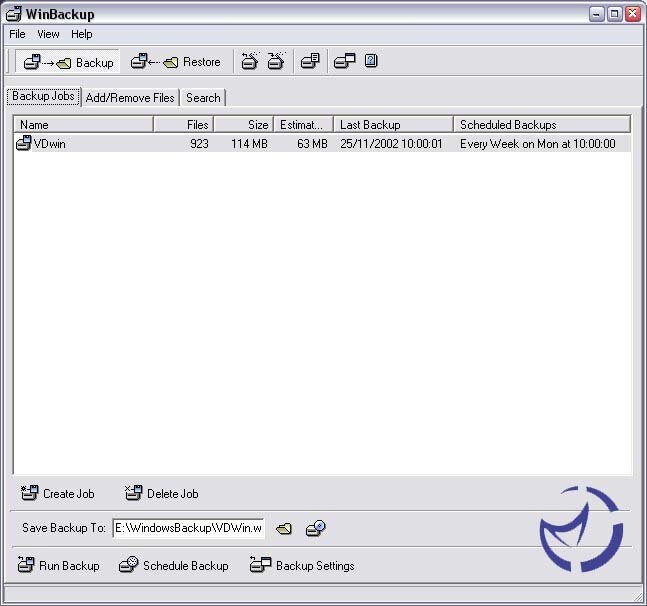The height and width of the screenshot is (606, 647).
Task: Sort jobs by the Size column header
Action: click(243, 125)
